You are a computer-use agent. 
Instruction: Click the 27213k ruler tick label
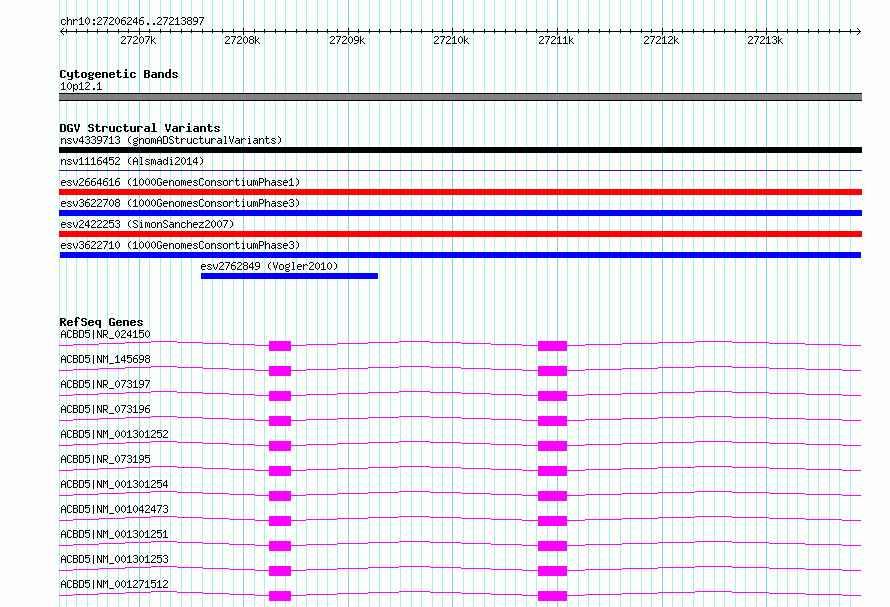tap(765, 40)
